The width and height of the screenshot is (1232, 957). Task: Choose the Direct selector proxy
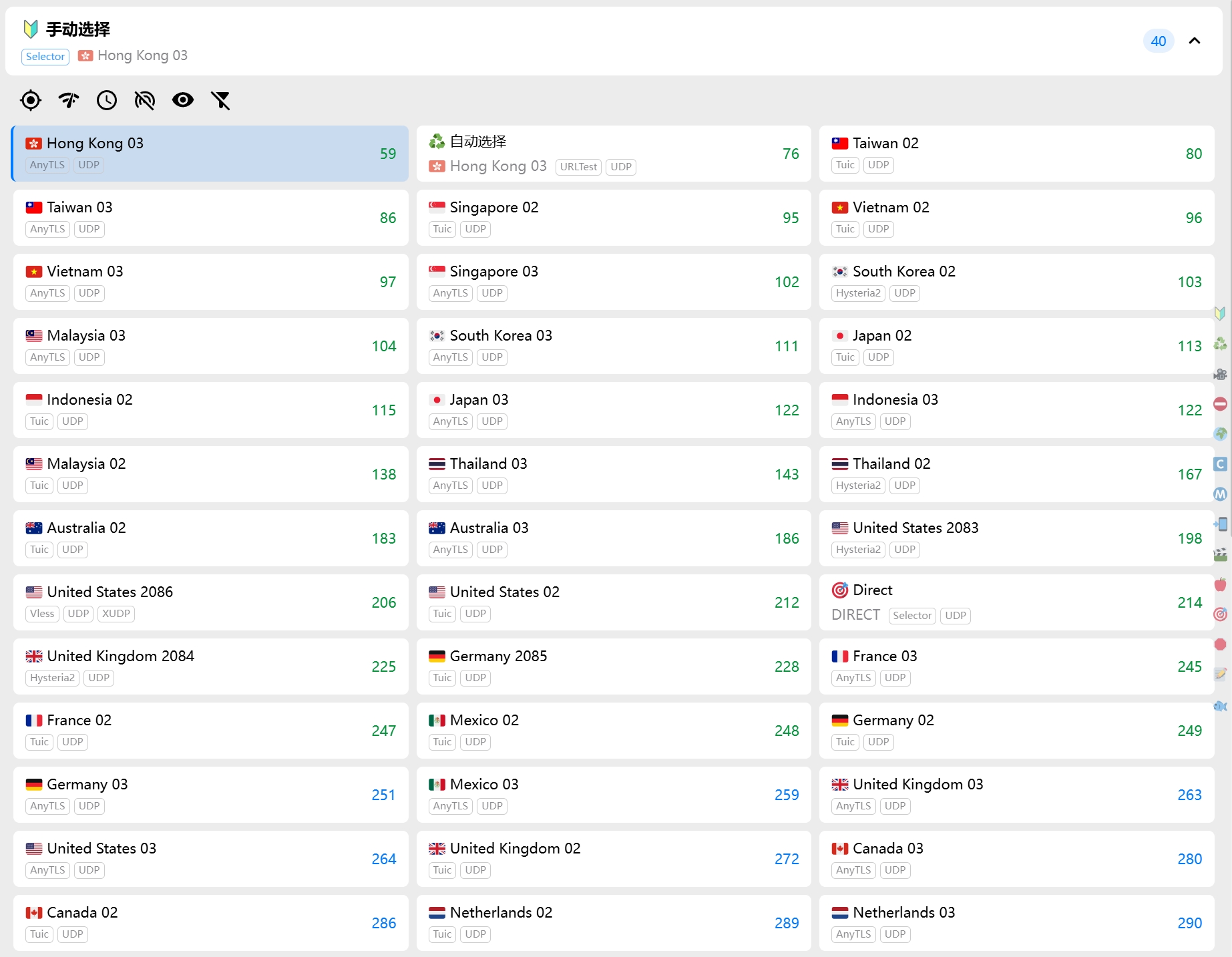1016,602
